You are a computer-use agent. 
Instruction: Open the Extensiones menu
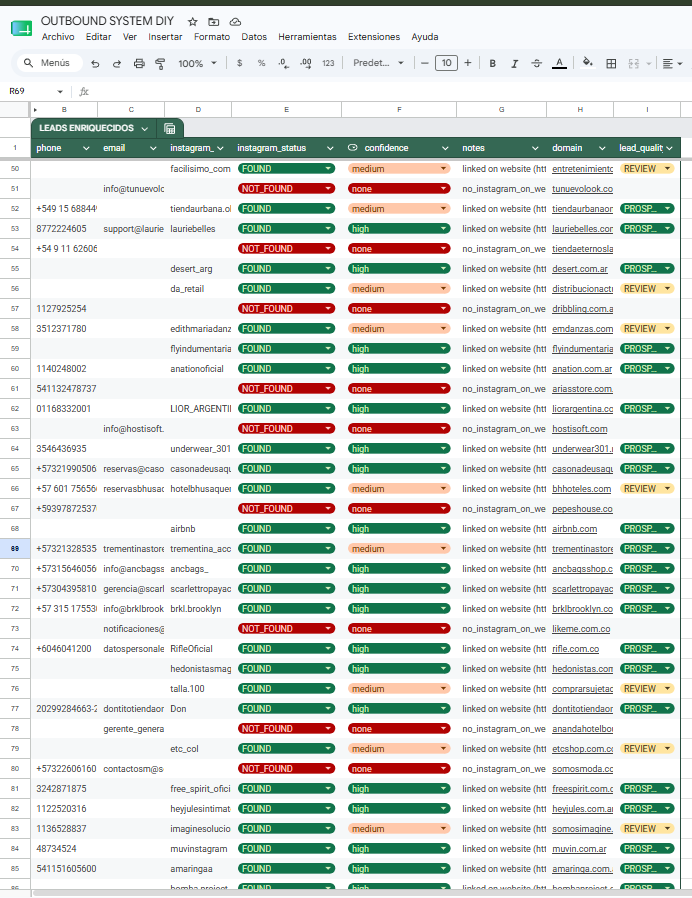[x=374, y=37]
